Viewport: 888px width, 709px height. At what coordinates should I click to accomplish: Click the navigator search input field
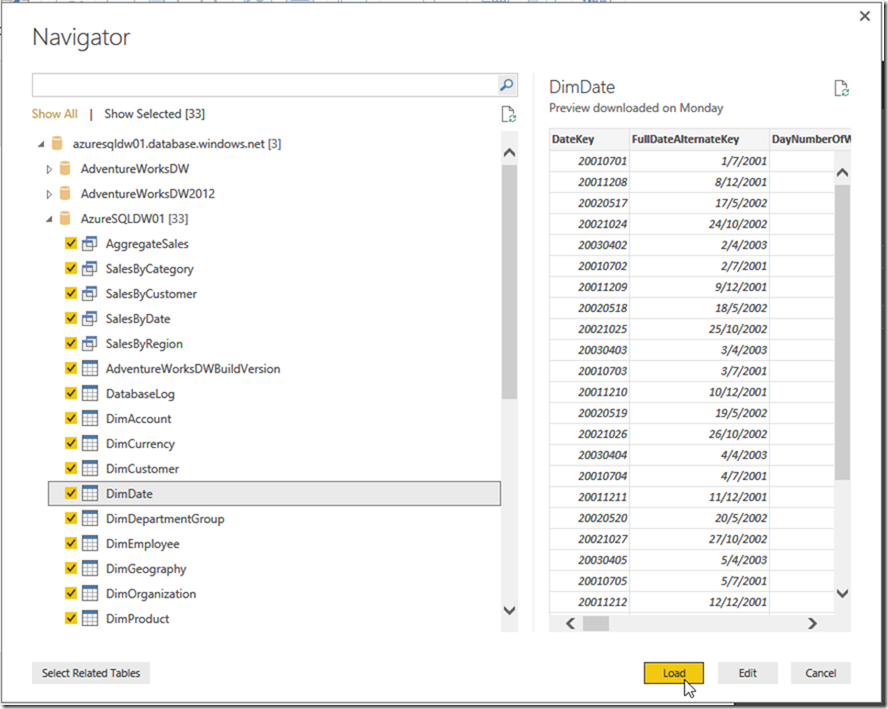point(264,85)
